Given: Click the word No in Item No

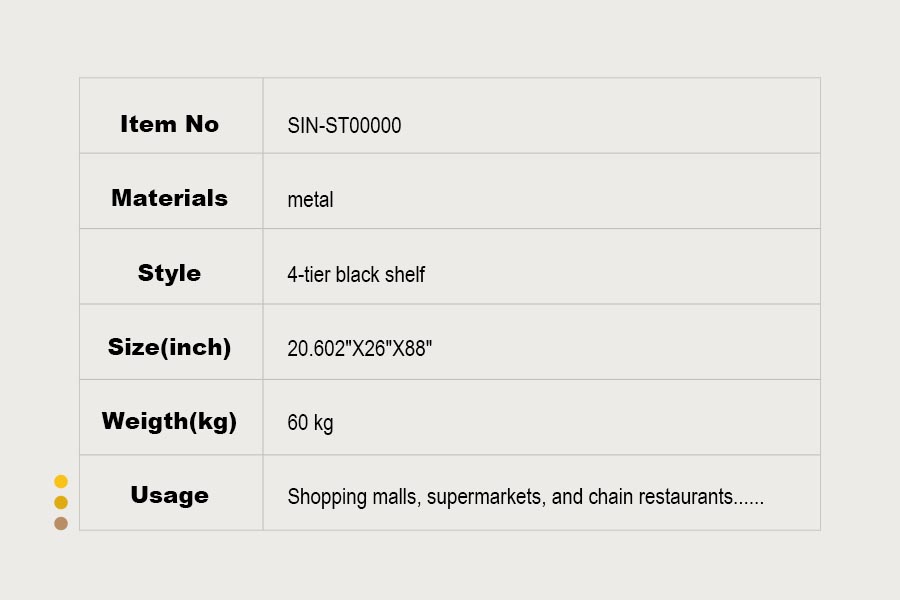Looking at the screenshot, I should click(201, 124).
